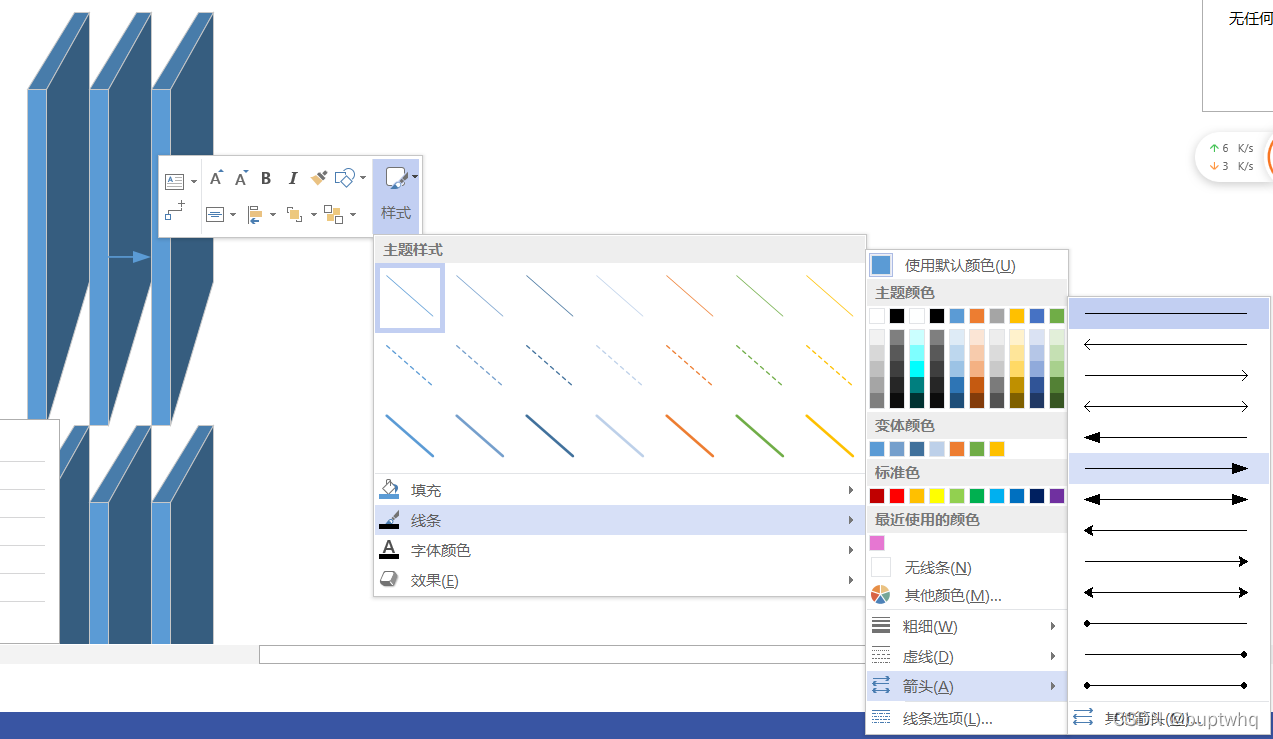Click the send to back icon
The height and width of the screenshot is (739, 1273).
tap(294, 214)
